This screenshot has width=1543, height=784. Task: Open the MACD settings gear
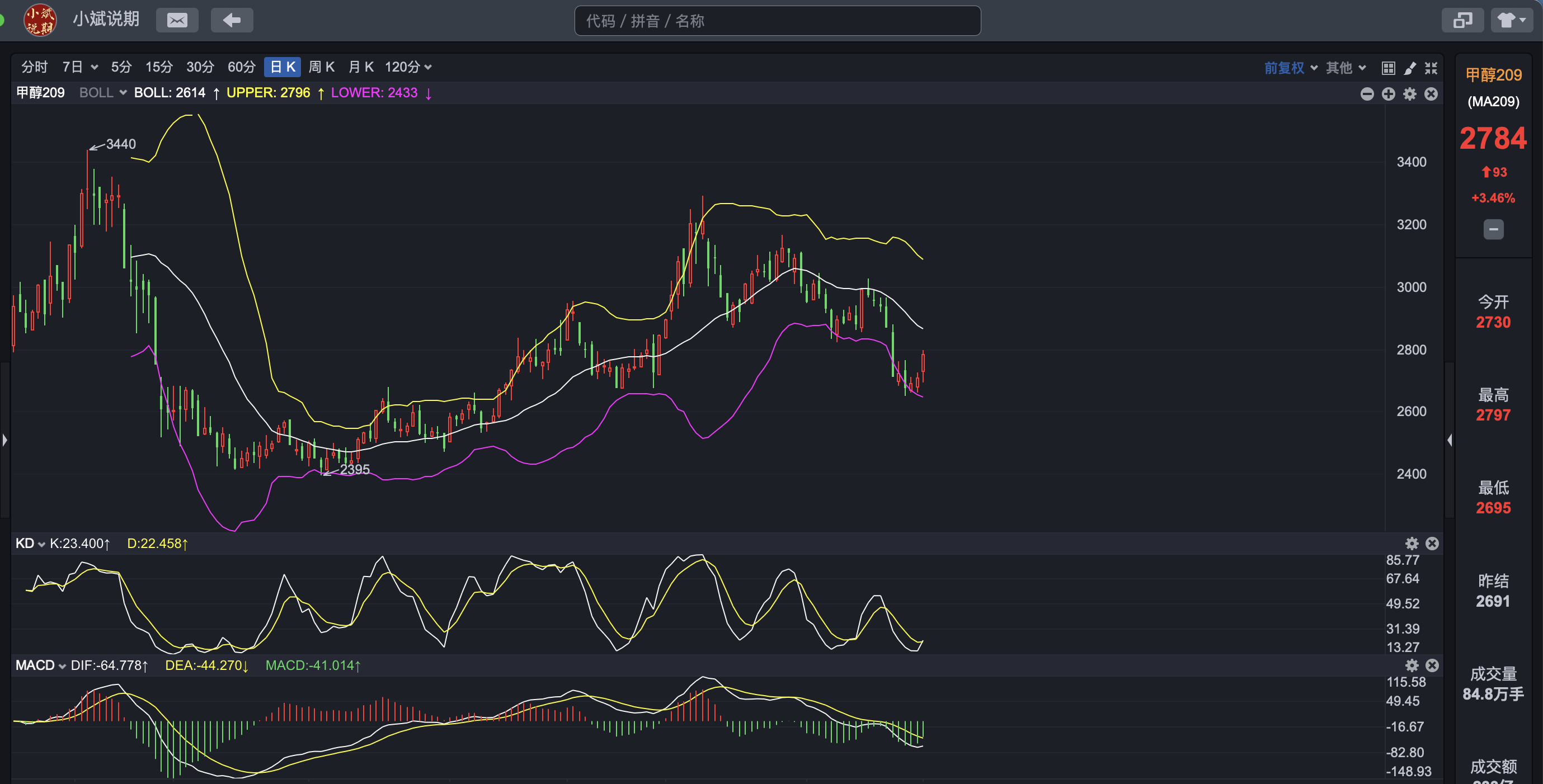(x=1412, y=665)
